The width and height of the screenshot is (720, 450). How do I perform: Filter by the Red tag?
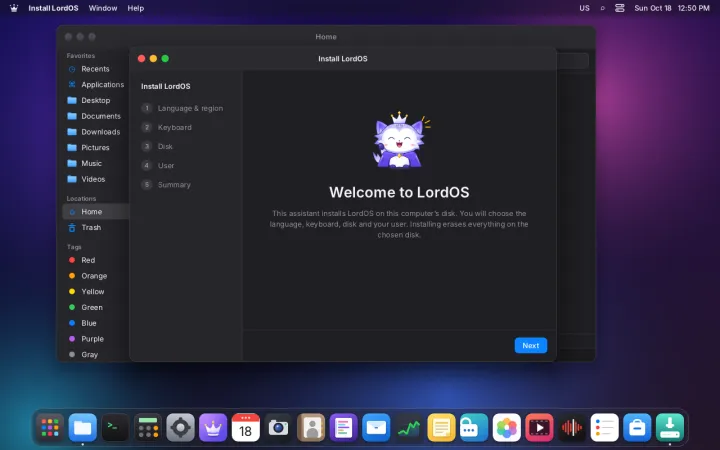pyautogui.click(x=96, y=260)
